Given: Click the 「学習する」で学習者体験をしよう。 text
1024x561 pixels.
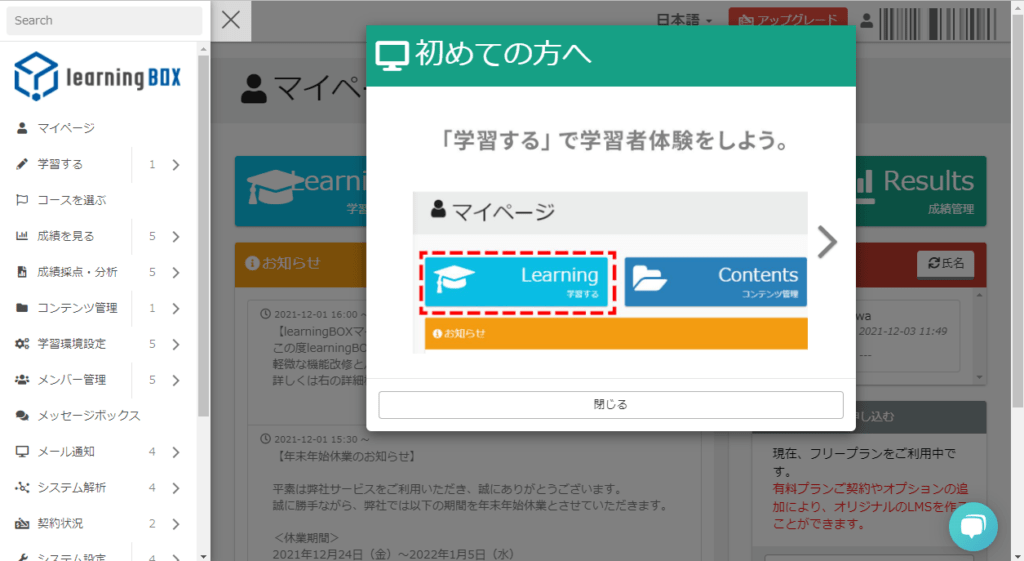Looking at the screenshot, I should click(614, 140).
